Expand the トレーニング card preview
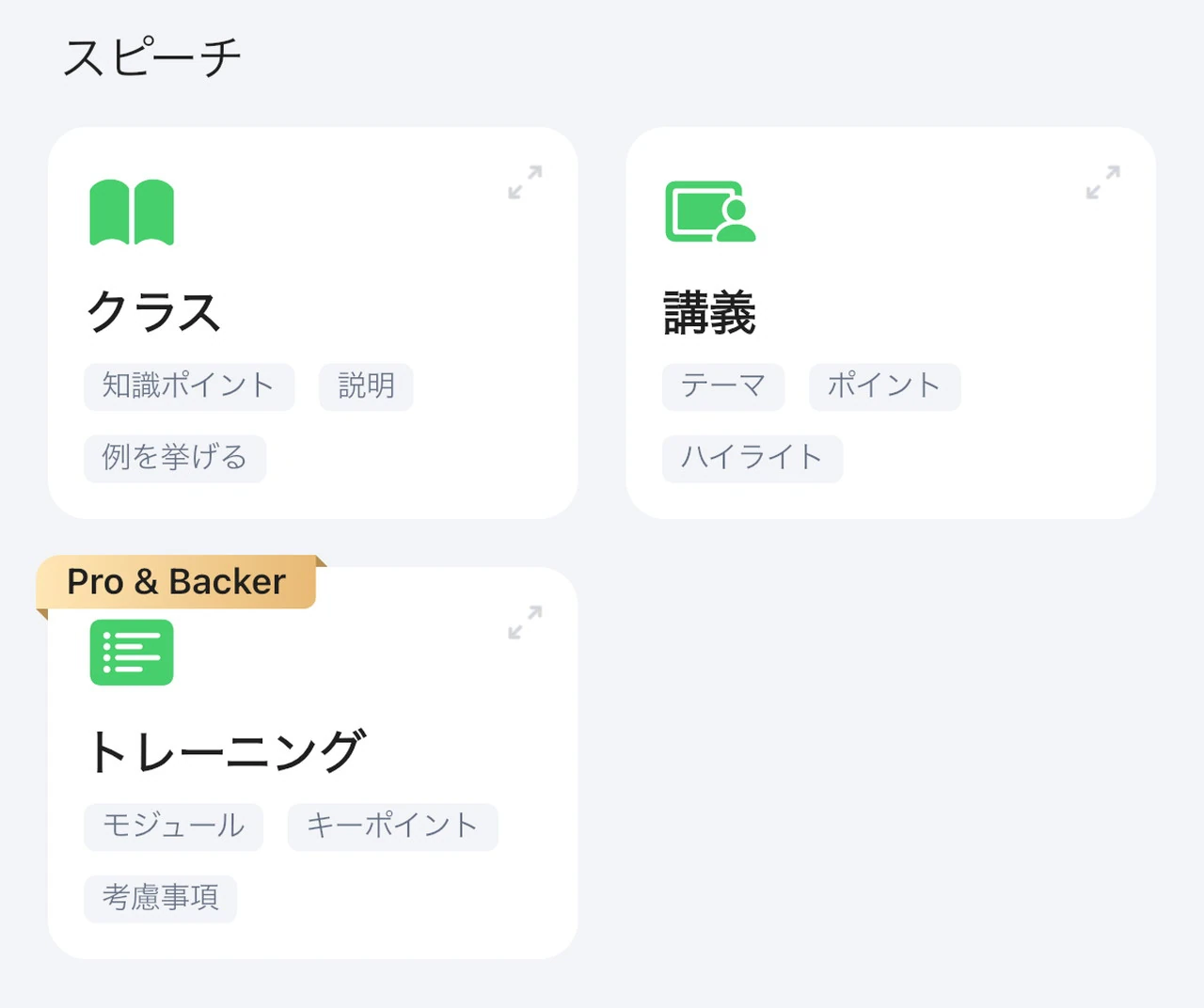The width and height of the screenshot is (1204, 1008). (x=525, y=622)
